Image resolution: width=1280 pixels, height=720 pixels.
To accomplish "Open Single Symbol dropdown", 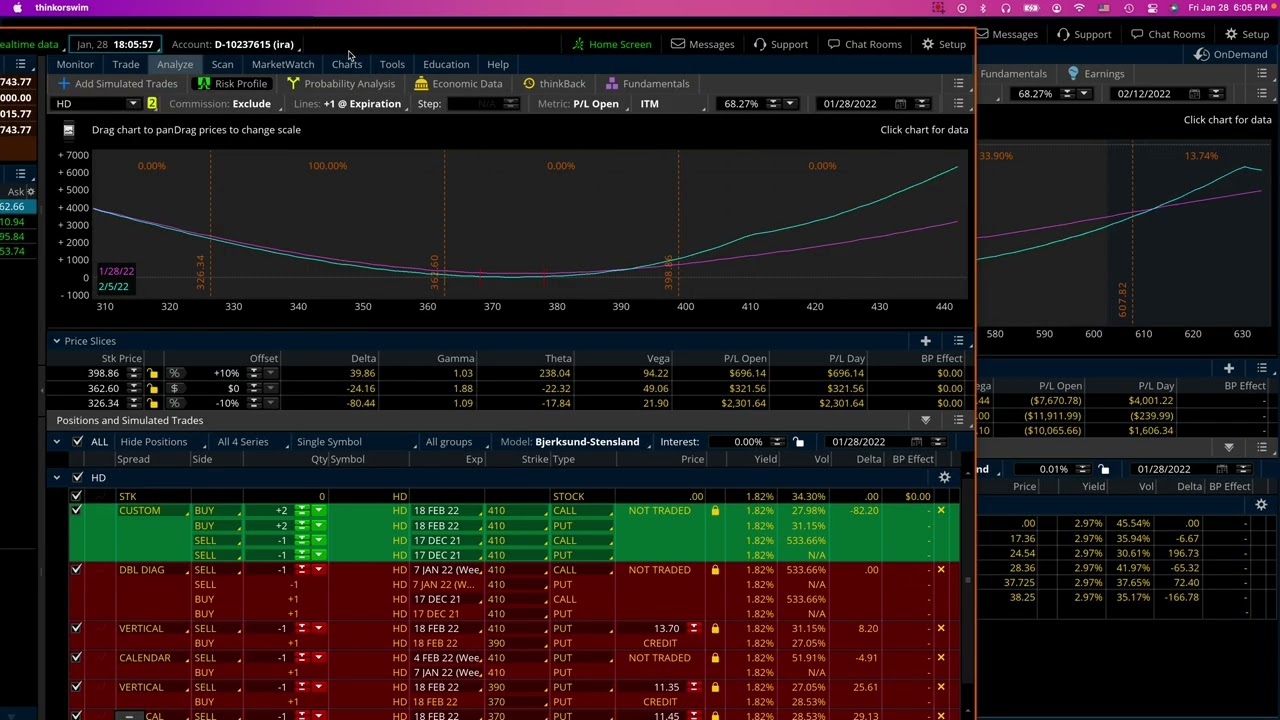I will pyautogui.click(x=355, y=442).
